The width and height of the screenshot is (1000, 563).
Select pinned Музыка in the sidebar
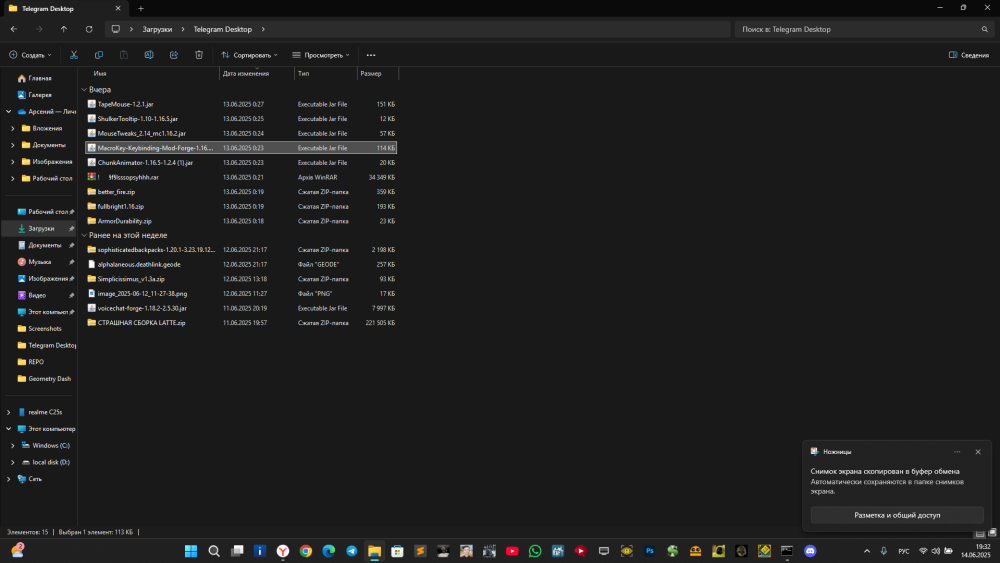[x=40, y=262]
